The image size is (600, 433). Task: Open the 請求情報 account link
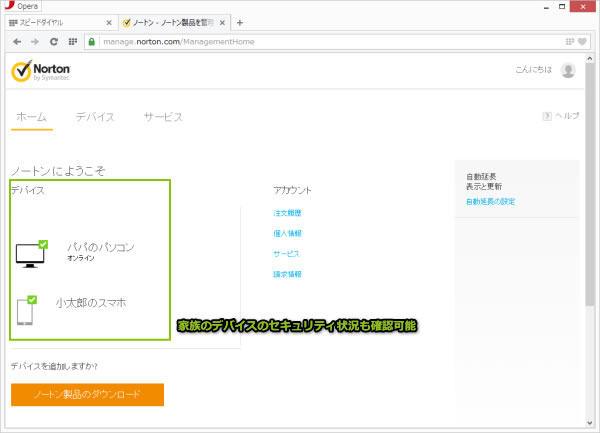(287, 274)
